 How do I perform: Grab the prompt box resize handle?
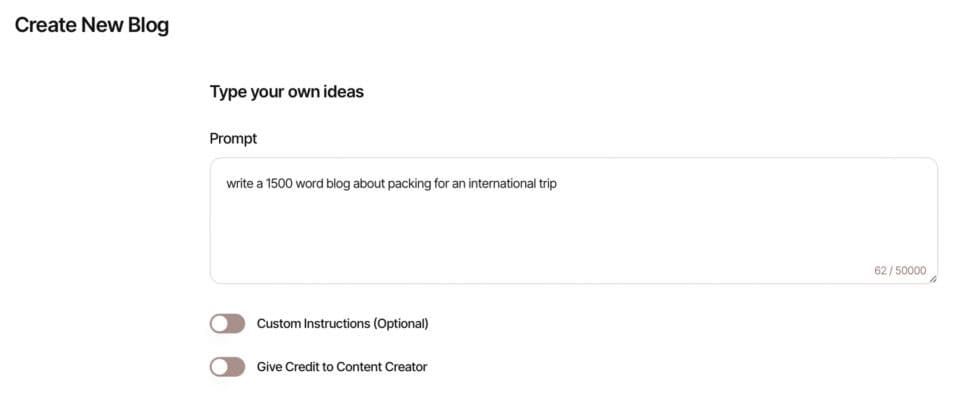tap(932, 279)
